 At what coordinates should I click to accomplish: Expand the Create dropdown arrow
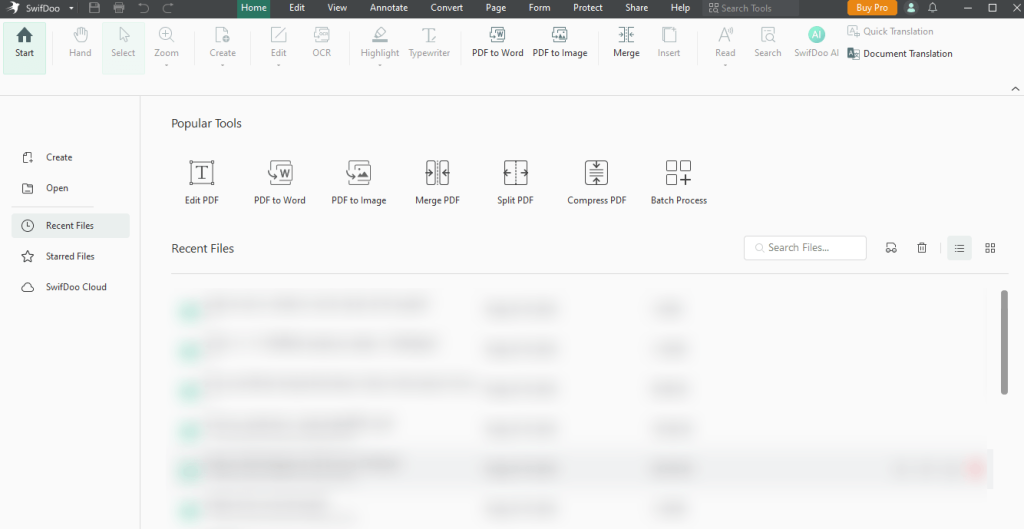(222, 65)
